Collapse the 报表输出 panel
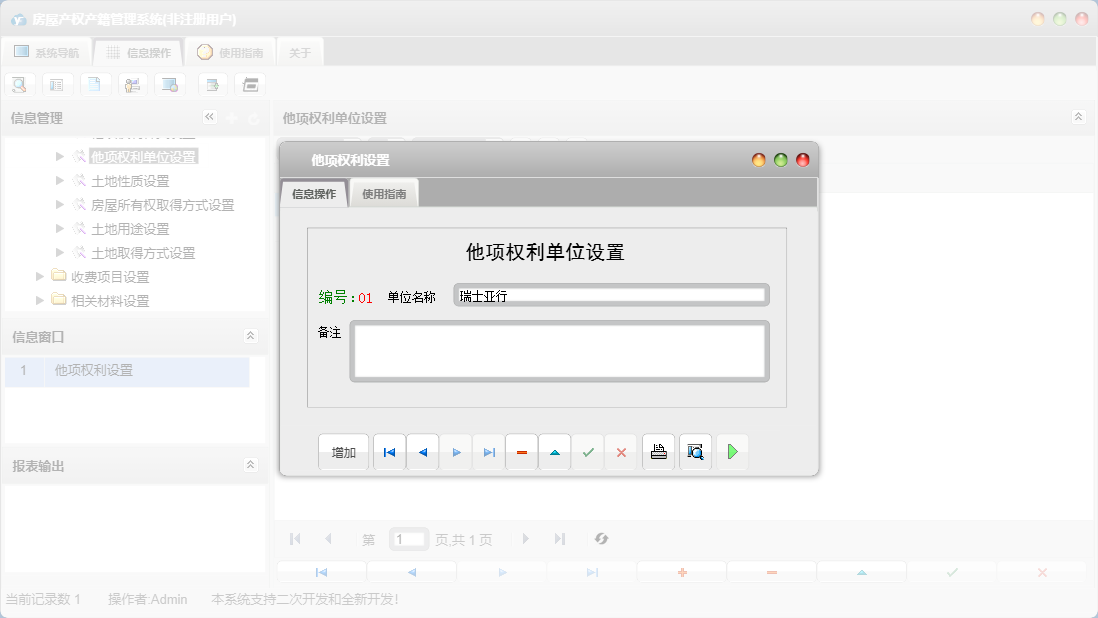Image resolution: width=1098 pixels, height=618 pixels. pyautogui.click(x=251, y=463)
